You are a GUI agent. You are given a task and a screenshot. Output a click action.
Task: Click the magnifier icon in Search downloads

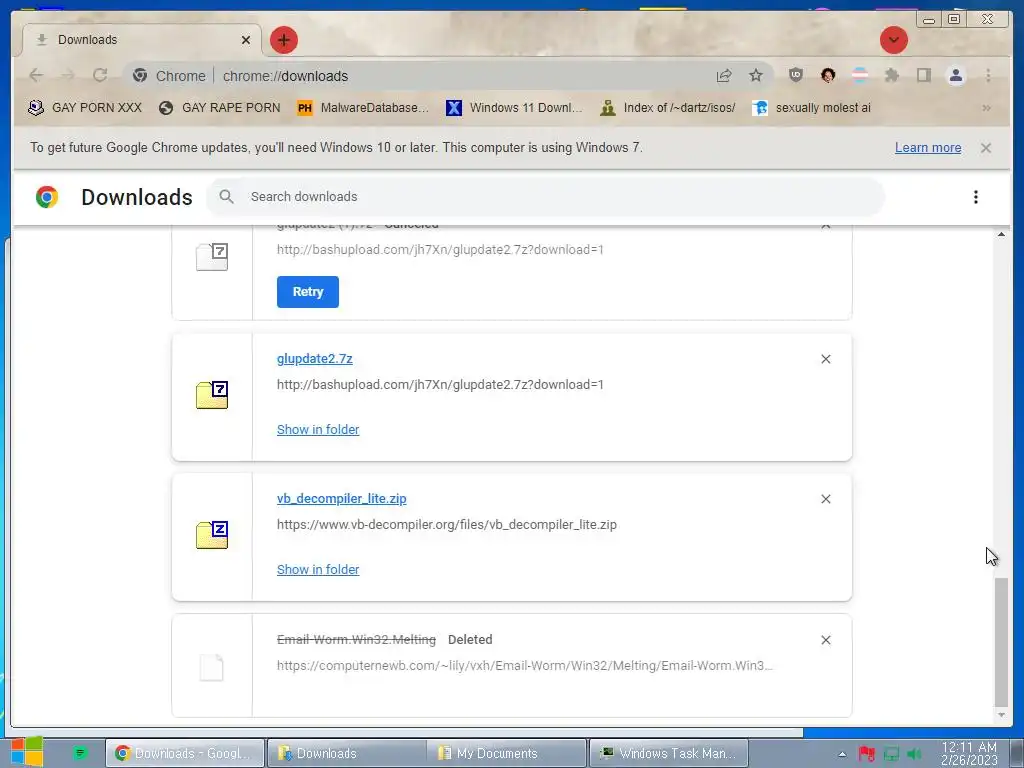point(226,197)
